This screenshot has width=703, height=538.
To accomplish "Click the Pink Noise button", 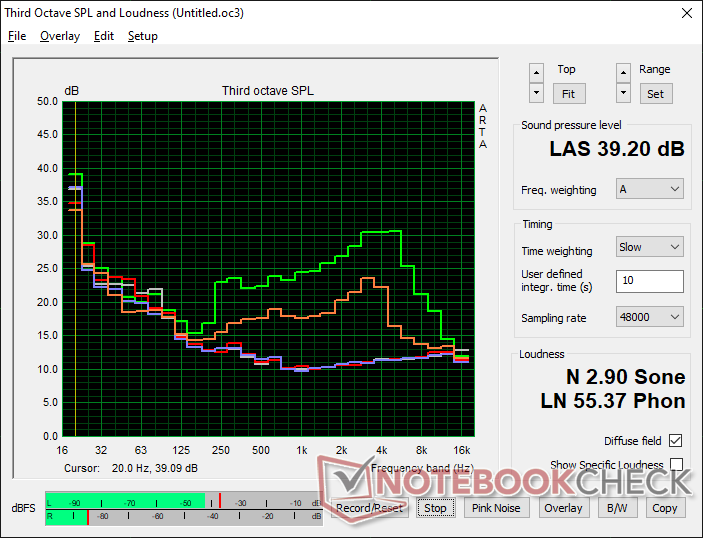I will tap(496, 508).
